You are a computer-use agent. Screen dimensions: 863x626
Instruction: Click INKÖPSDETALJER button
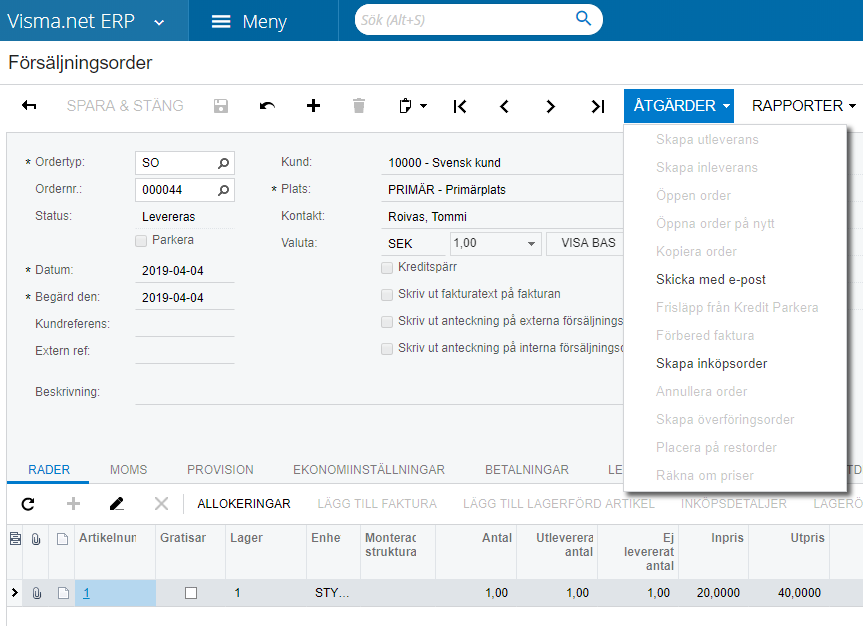734,504
